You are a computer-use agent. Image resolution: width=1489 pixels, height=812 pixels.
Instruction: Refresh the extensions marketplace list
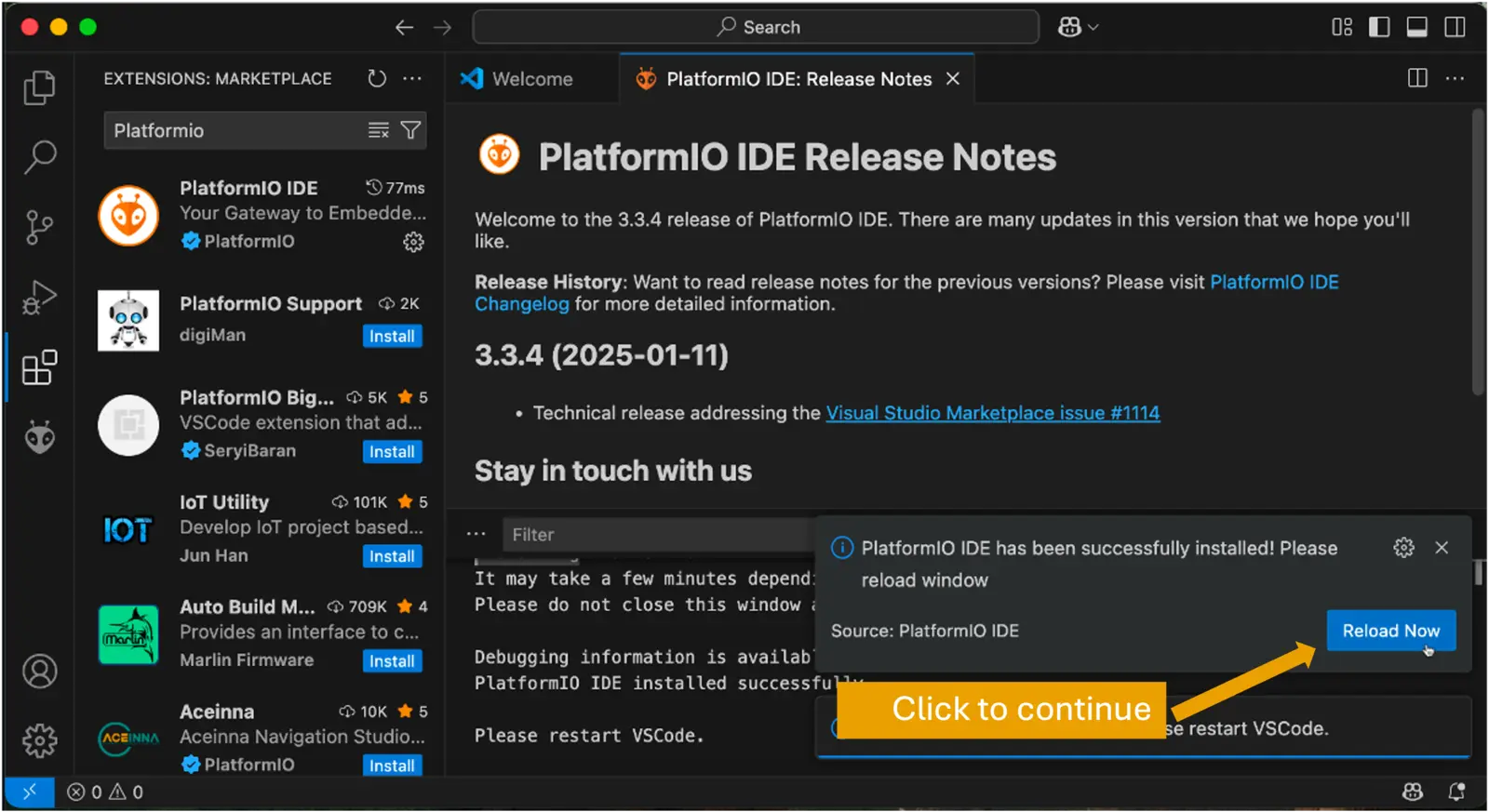point(377,79)
